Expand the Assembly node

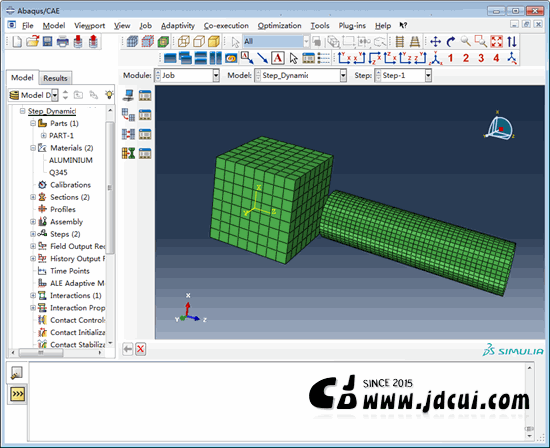pos(33,222)
